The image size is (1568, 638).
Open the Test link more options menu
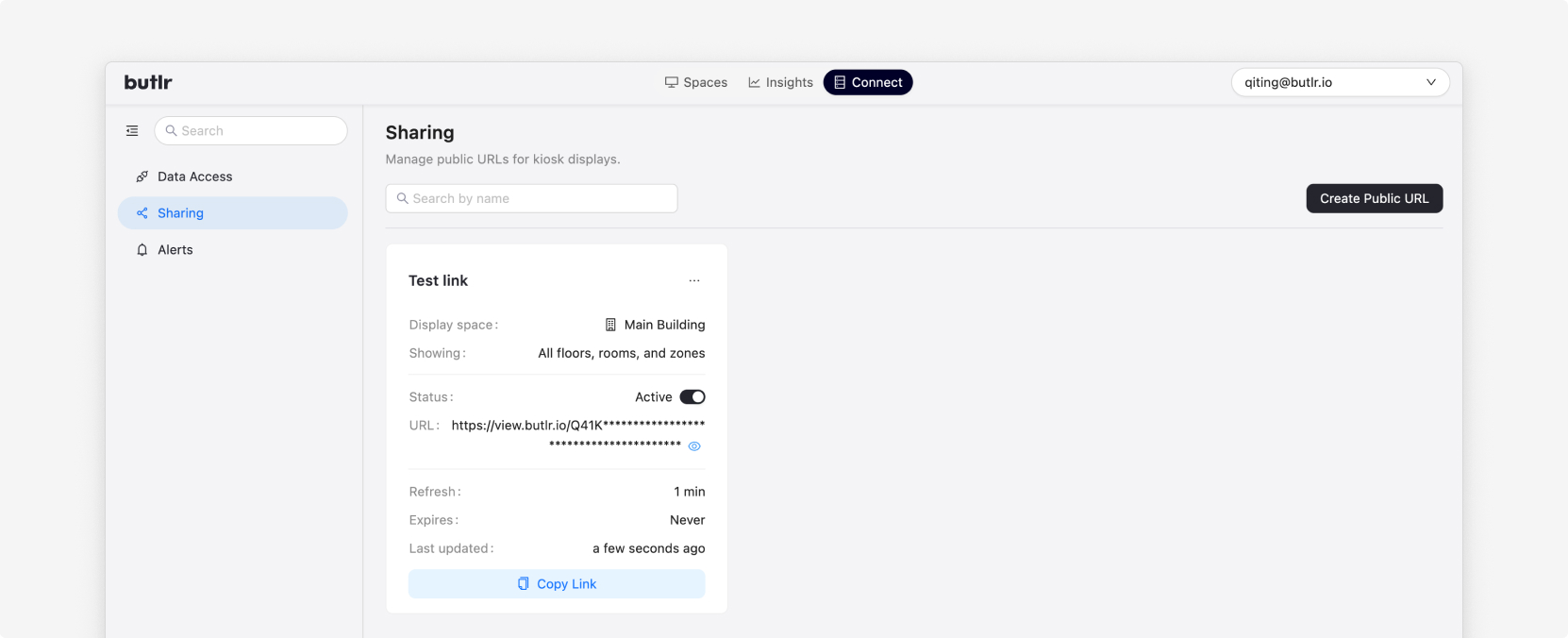(694, 280)
